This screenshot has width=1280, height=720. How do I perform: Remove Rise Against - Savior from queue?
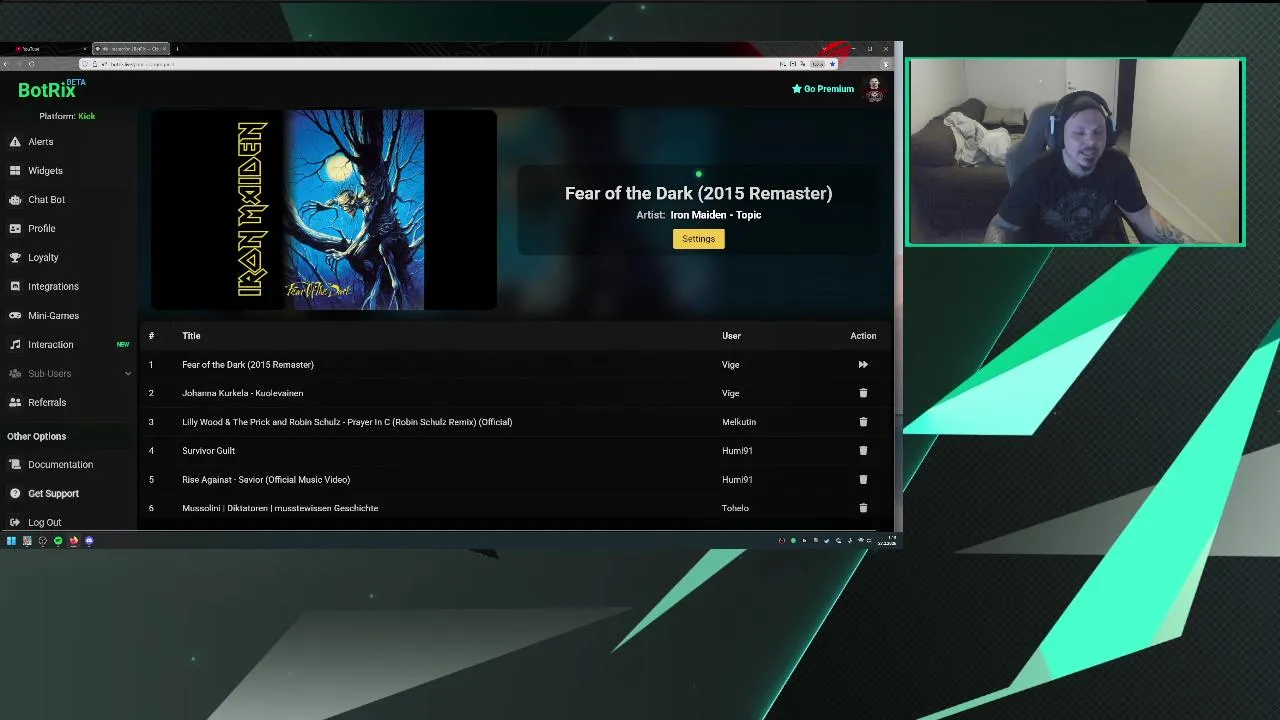point(863,480)
